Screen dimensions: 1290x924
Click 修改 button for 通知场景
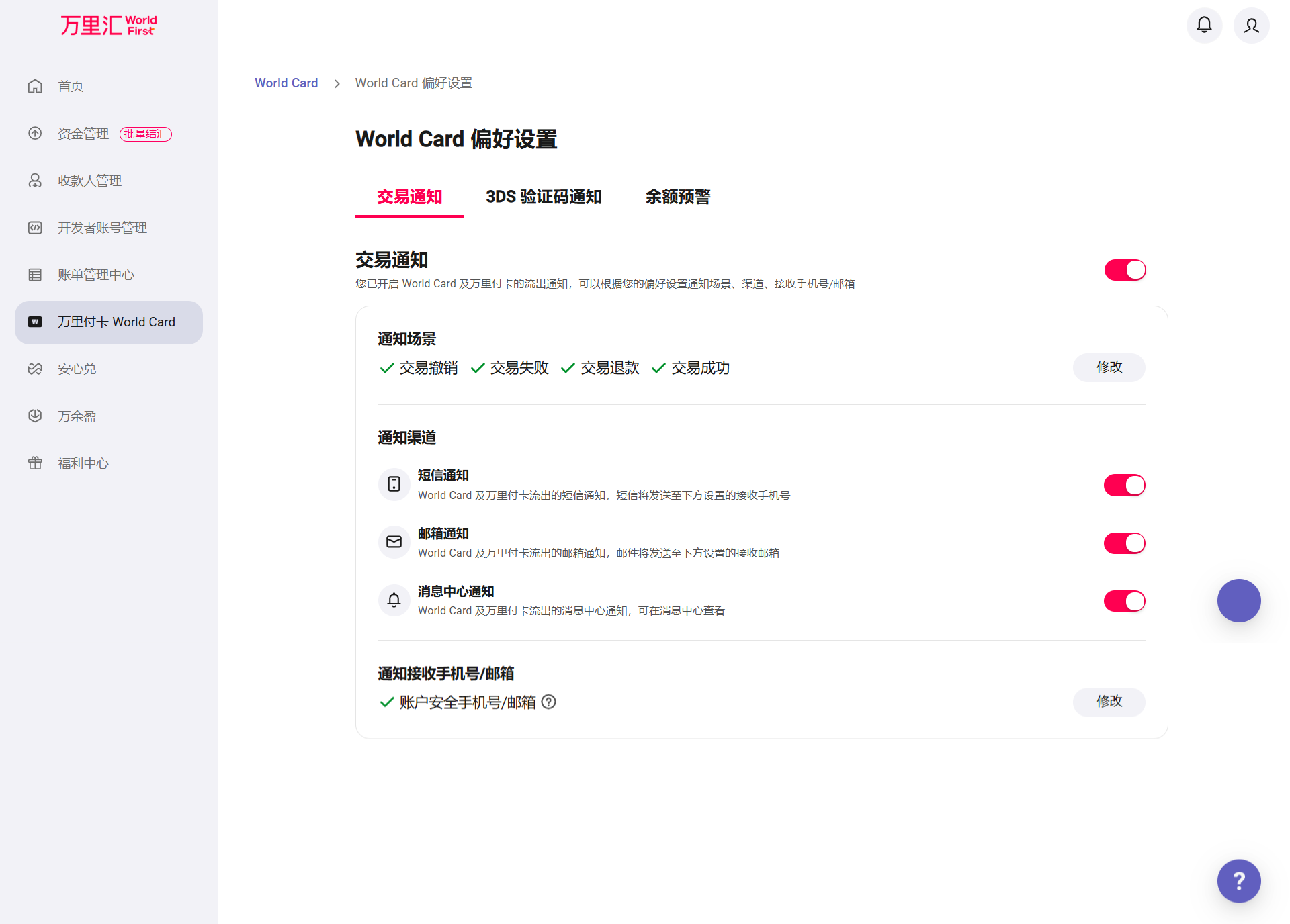point(1109,367)
